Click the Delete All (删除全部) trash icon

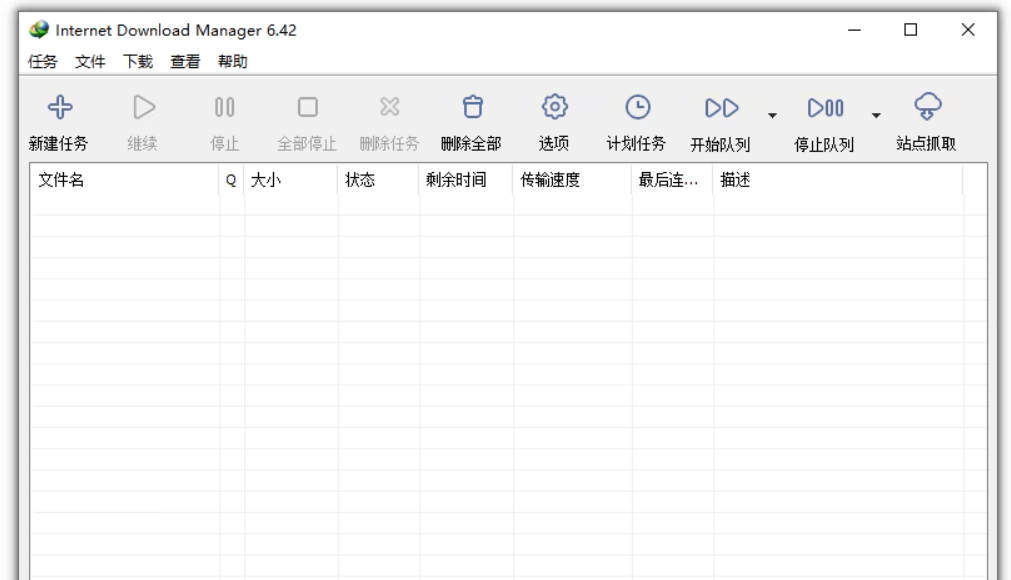tap(471, 107)
